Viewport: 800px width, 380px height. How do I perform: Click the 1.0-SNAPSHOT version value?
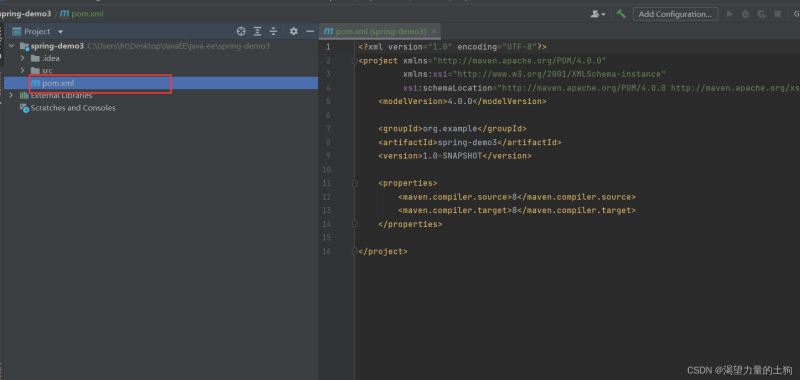pos(453,156)
